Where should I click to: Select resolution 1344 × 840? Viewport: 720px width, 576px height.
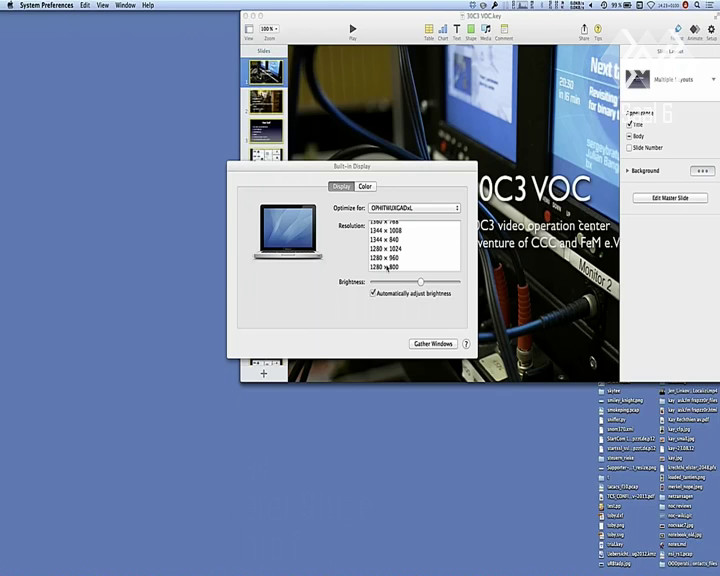(414, 240)
